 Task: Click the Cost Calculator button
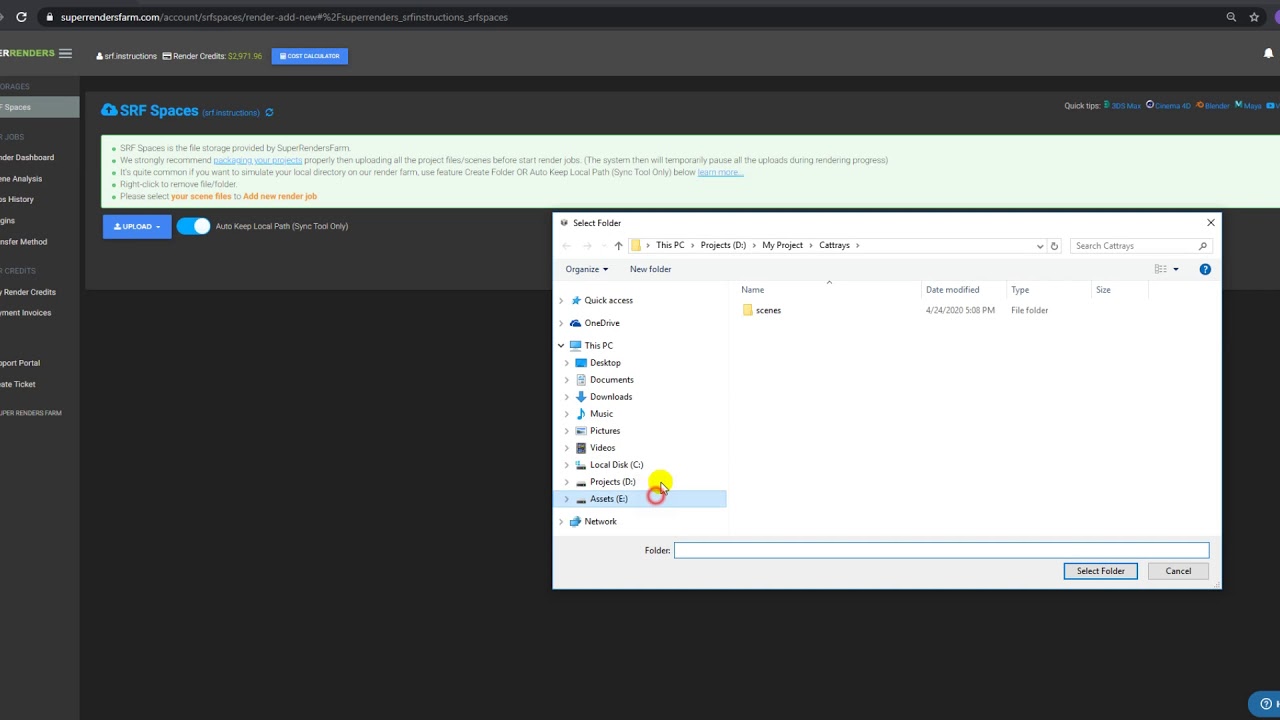[x=310, y=56]
